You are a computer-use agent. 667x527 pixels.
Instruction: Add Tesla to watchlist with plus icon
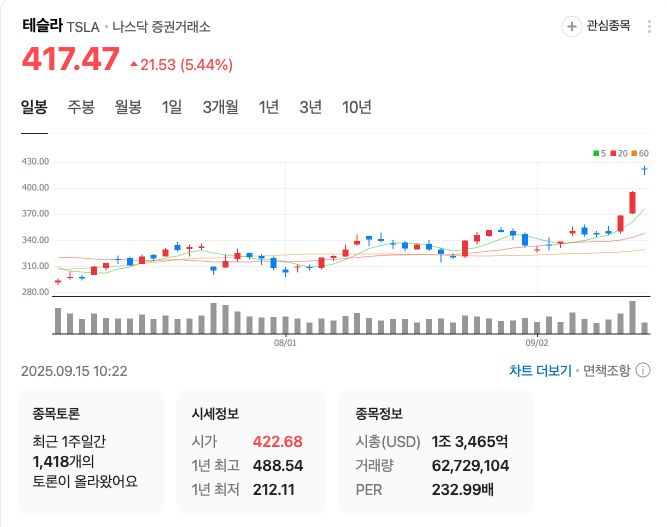[572, 26]
